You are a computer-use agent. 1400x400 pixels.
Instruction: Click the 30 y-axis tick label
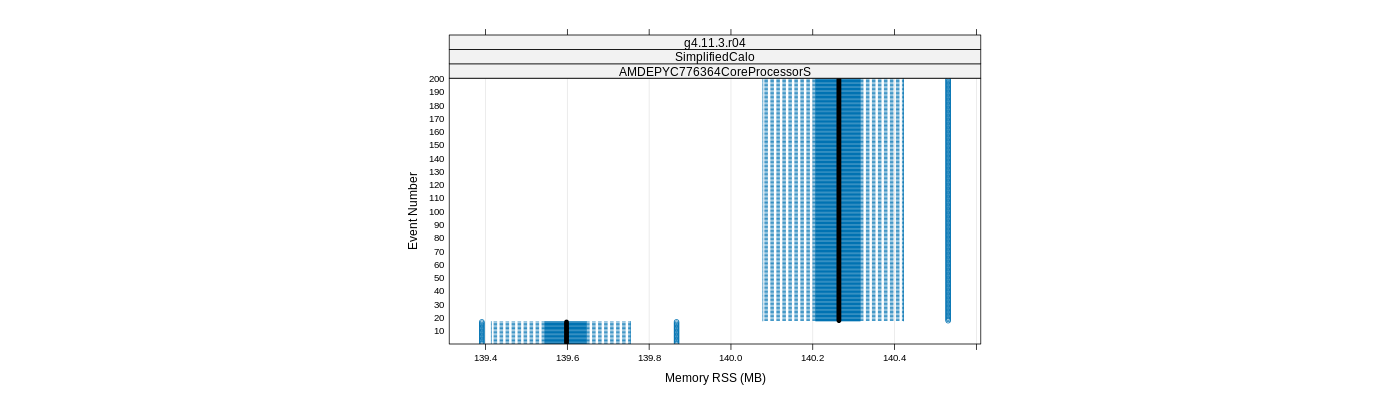point(439,304)
